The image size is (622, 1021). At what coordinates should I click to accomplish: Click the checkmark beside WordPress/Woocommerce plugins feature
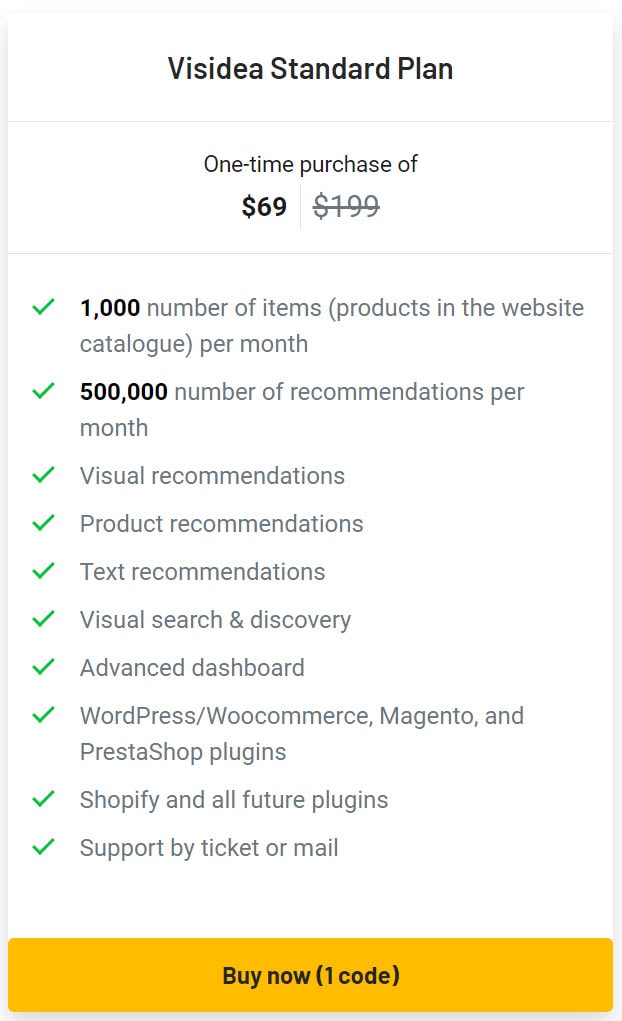click(43, 715)
